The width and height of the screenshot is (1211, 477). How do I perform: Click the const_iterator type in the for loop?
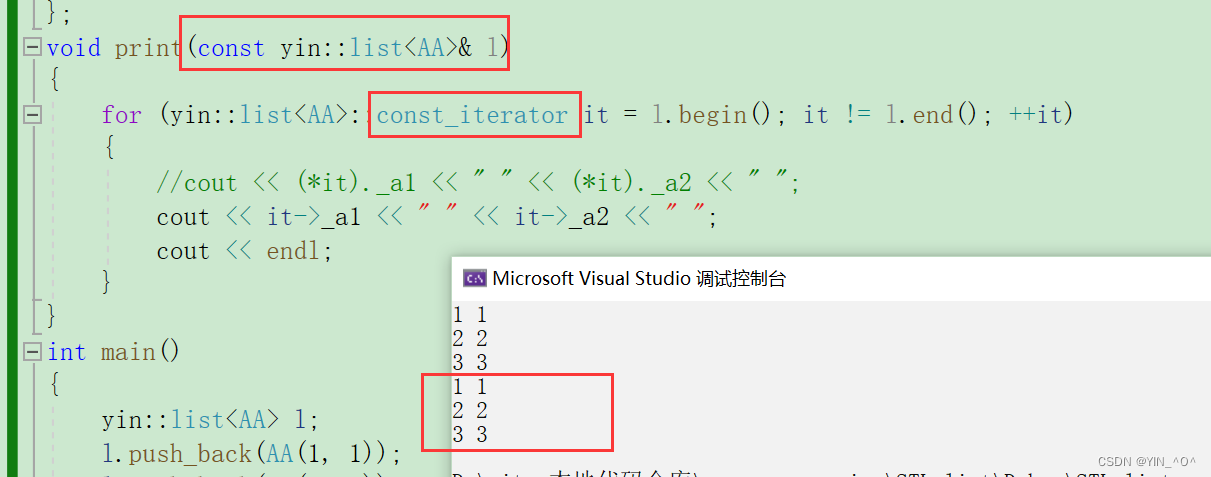[x=472, y=115]
